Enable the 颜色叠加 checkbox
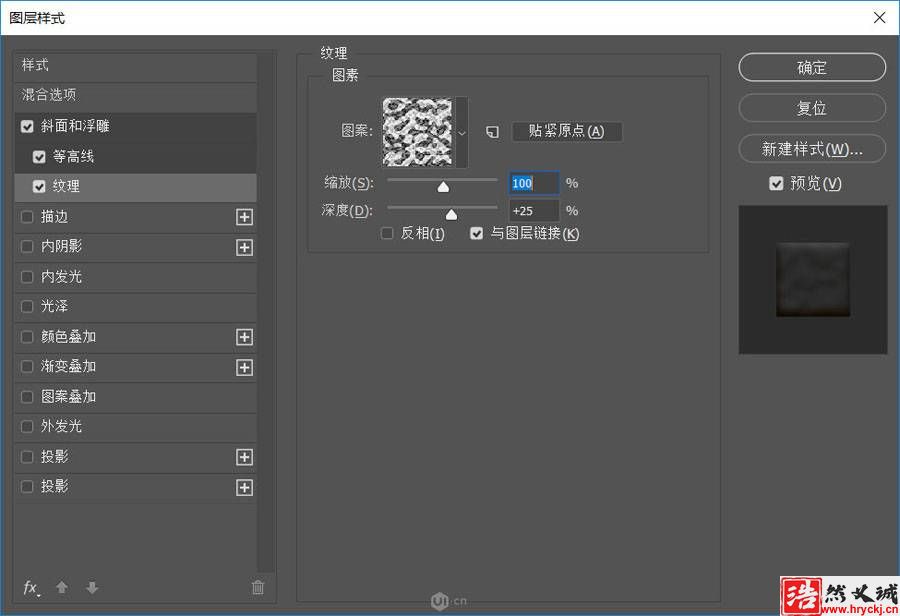Viewport: 900px width, 616px height. tap(27, 337)
